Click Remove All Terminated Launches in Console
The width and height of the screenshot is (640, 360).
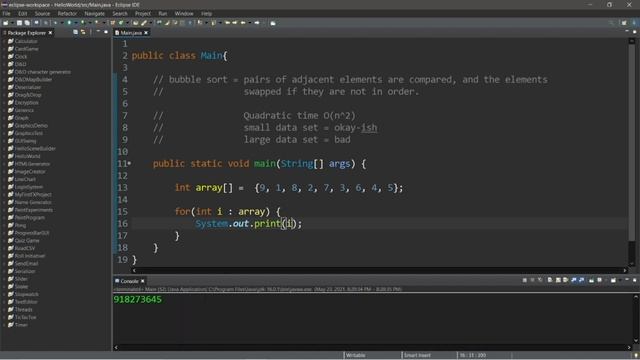pyautogui.click(x=540, y=280)
